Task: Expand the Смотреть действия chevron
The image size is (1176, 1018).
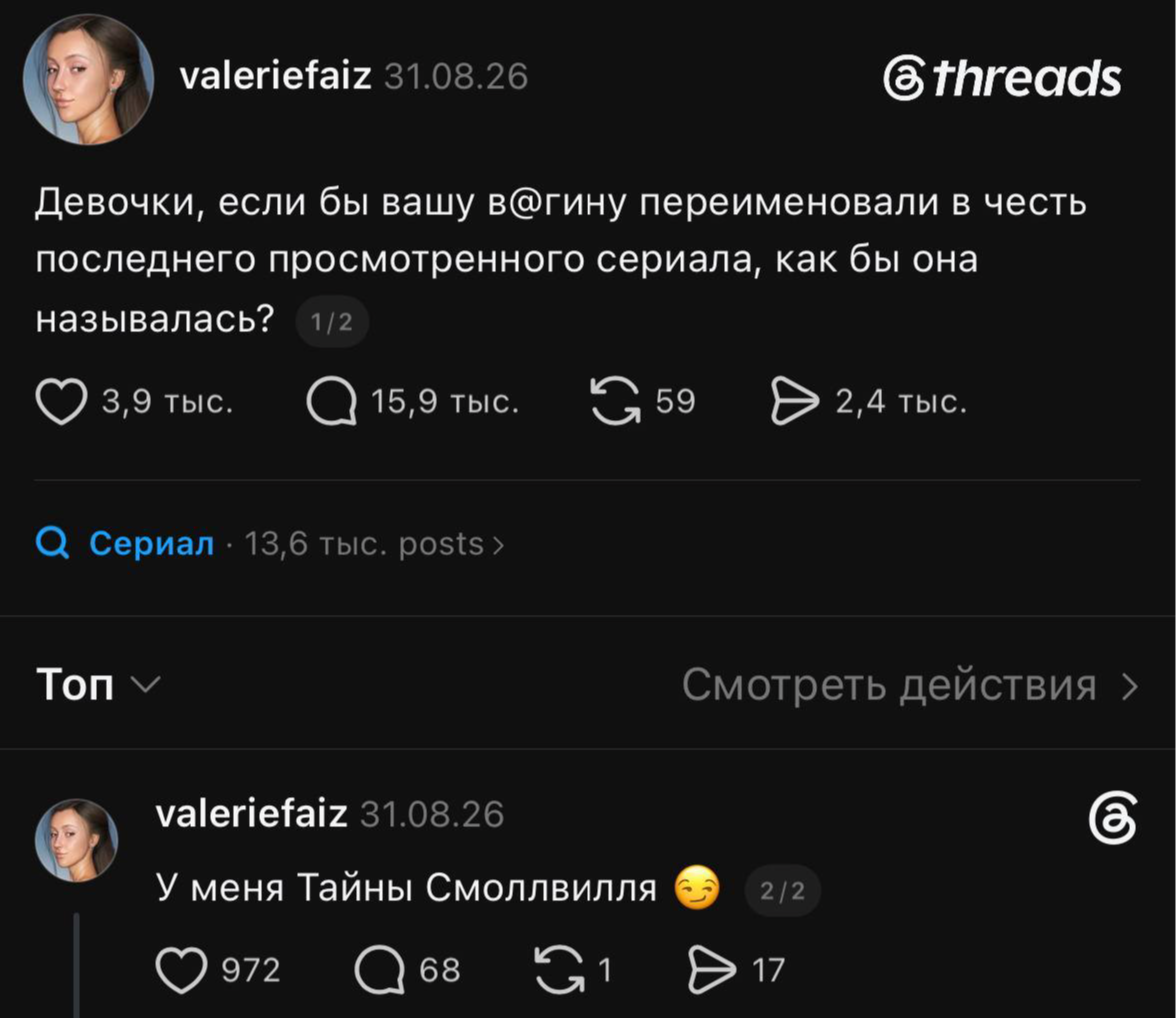Action: [x=1129, y=686]
